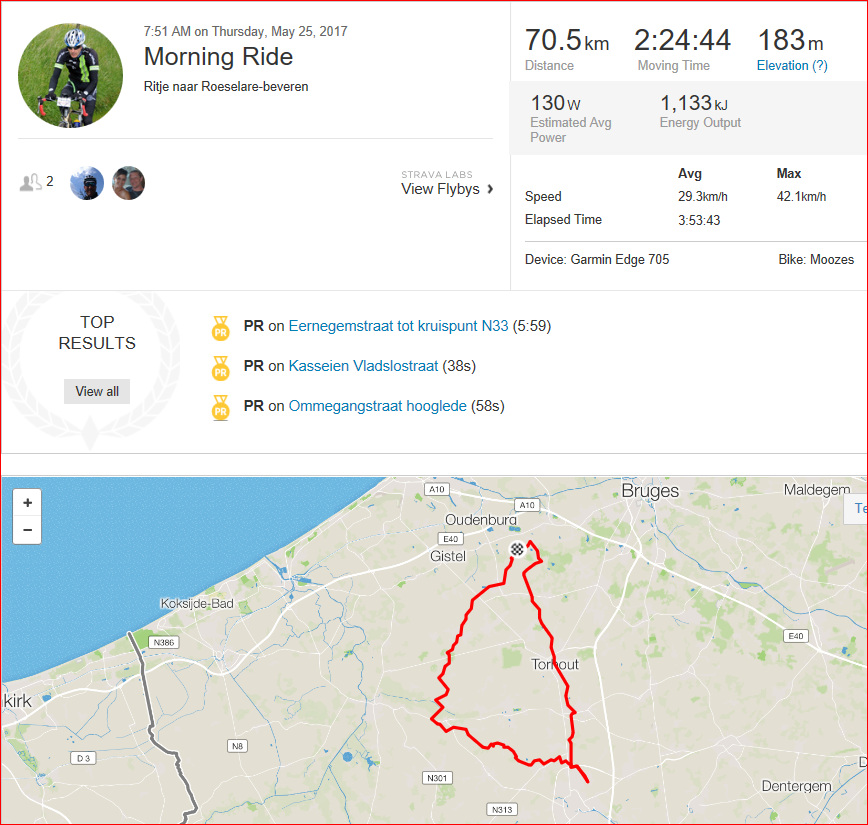Image resolution: width=868 pixels, height=825 pixels.
Task: Click the partially visible Te map tab
Action: [857, 508]
